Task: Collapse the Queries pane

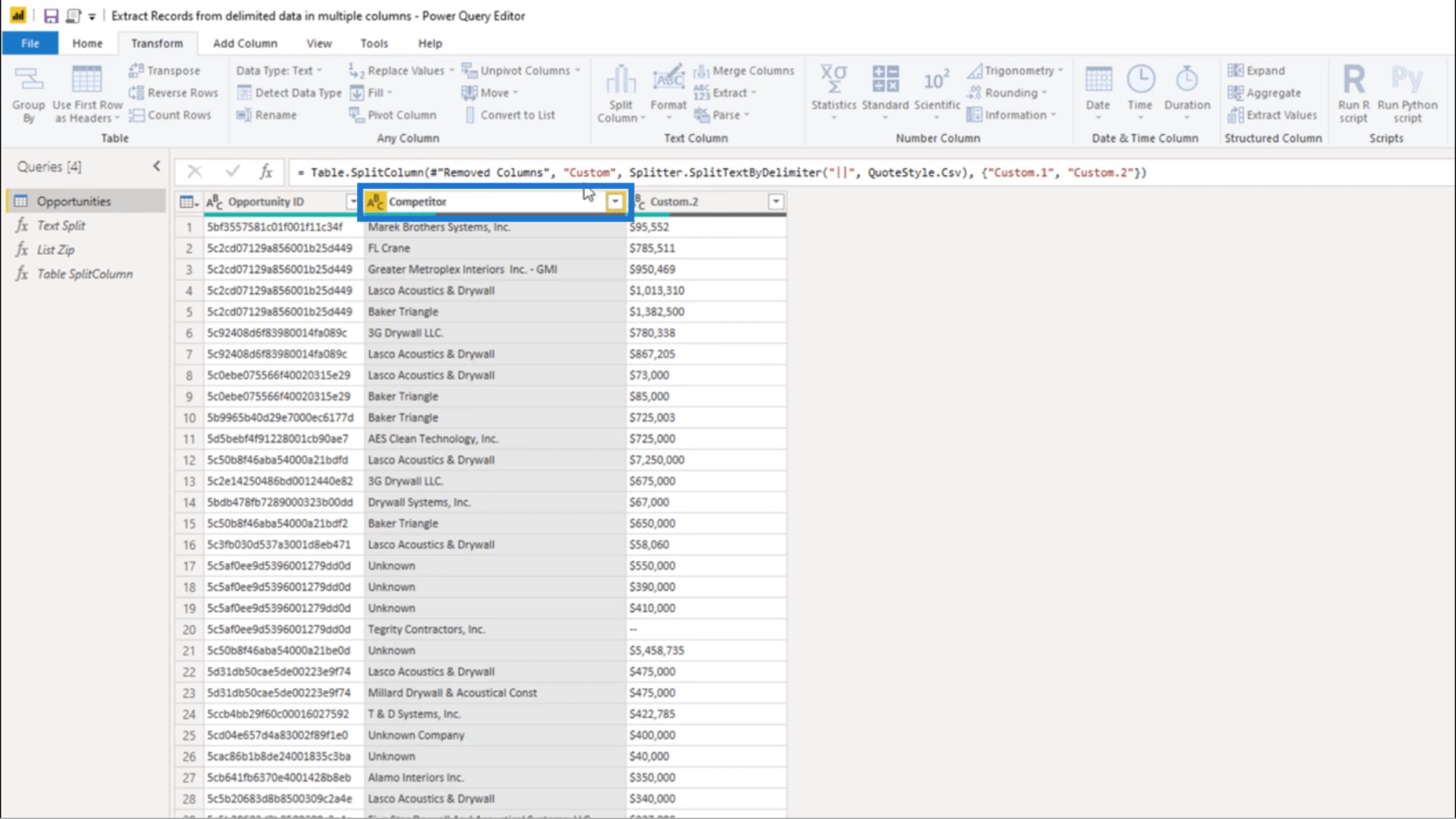Action: [x=157, y=166]
